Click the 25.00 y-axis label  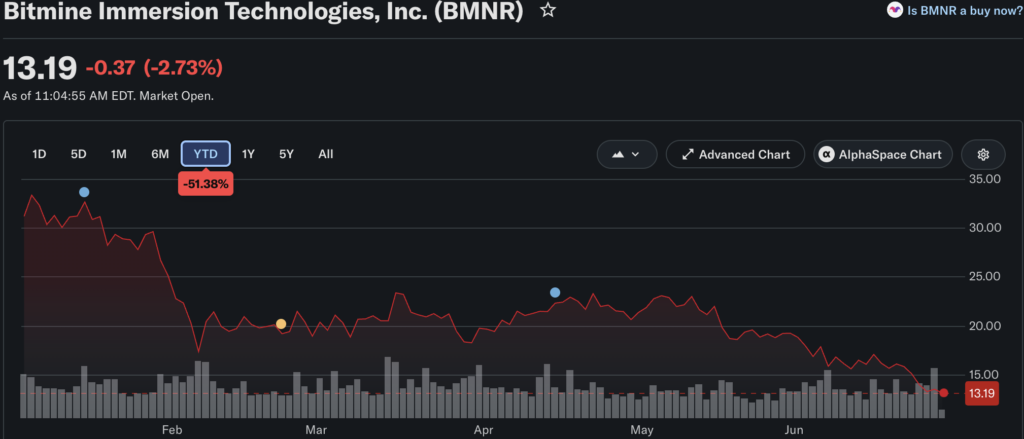[987, 277]
